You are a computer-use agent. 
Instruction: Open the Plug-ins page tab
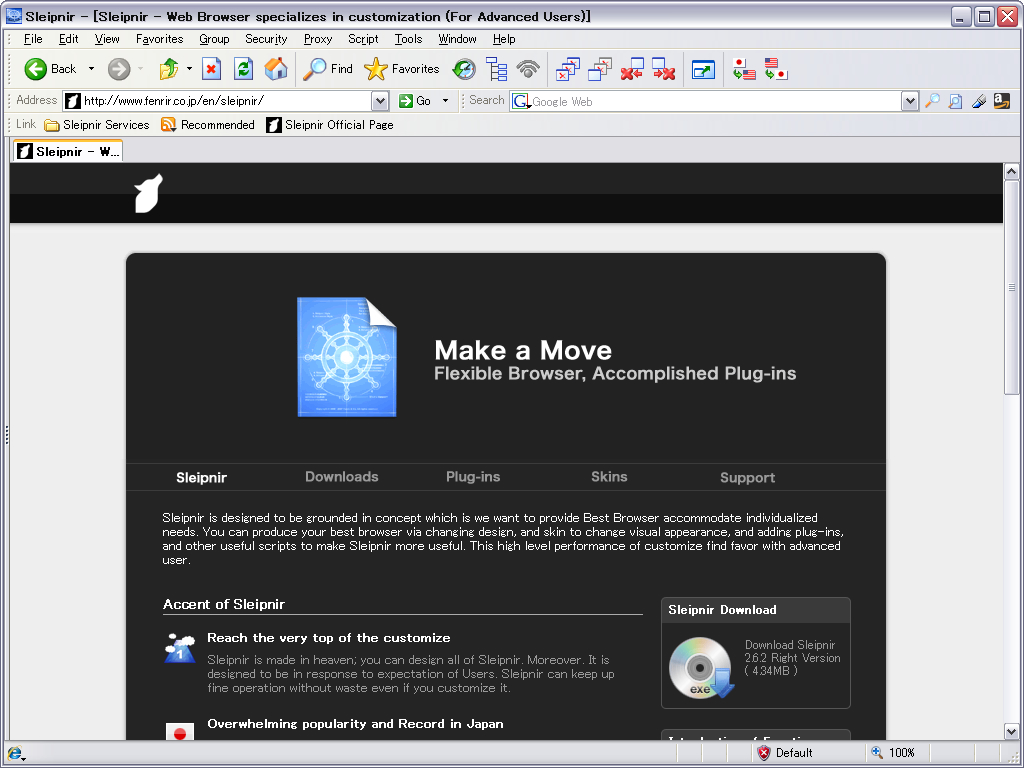coord(473,477)
